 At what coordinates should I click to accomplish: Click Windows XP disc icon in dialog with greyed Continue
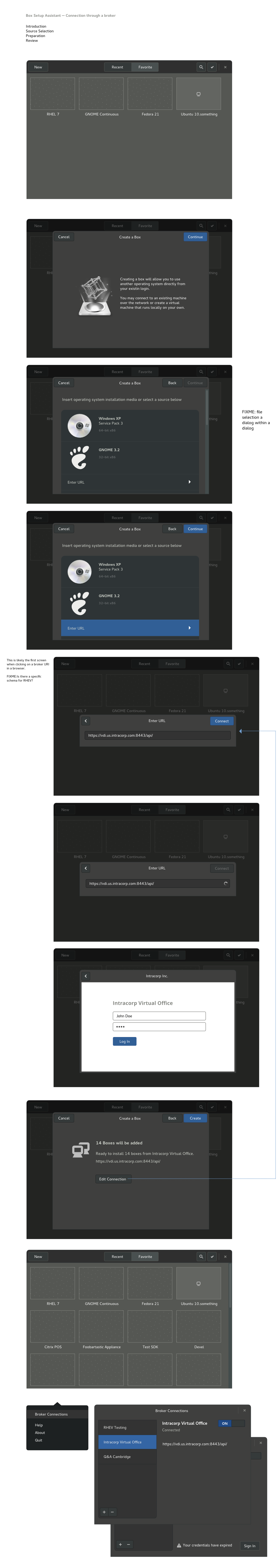tap(79, 426)
